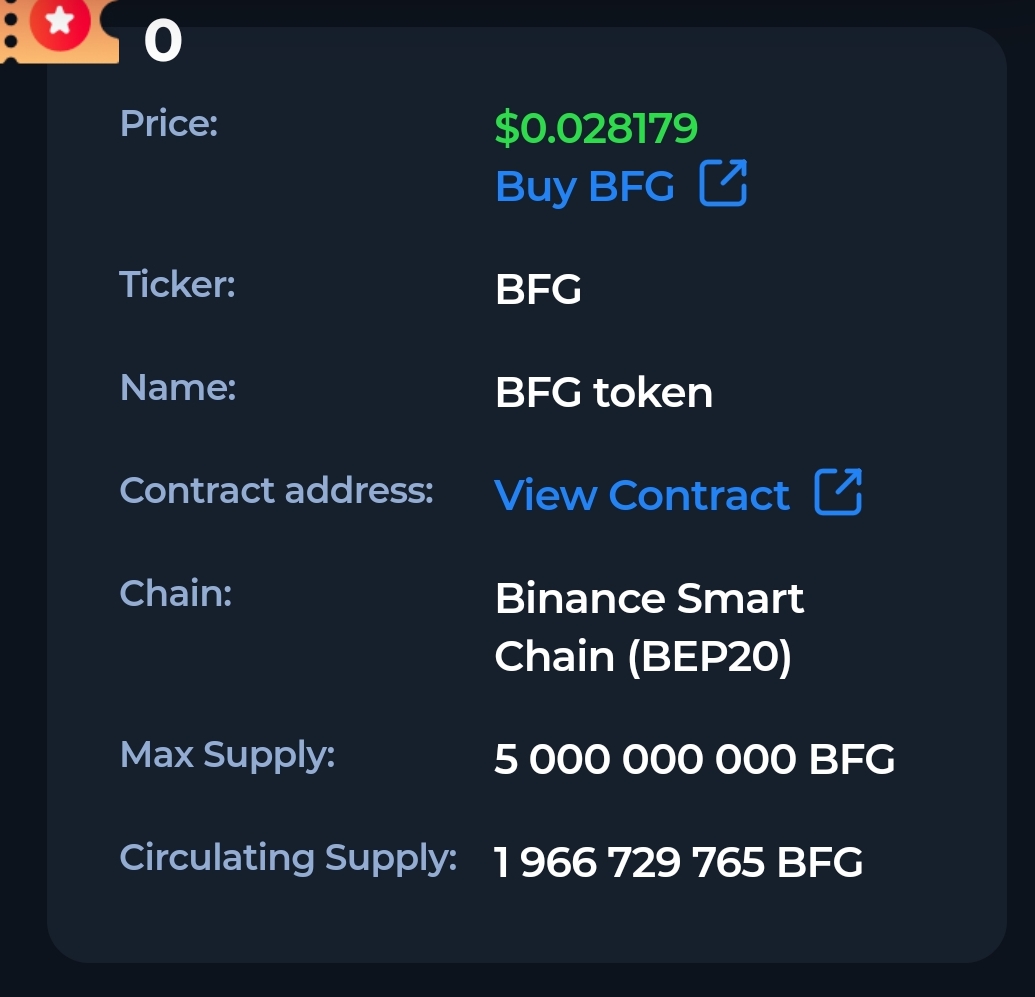1035x997 pixels.
Task: Open external link icon beside Buy BFG
Action: tap(722, 185)
